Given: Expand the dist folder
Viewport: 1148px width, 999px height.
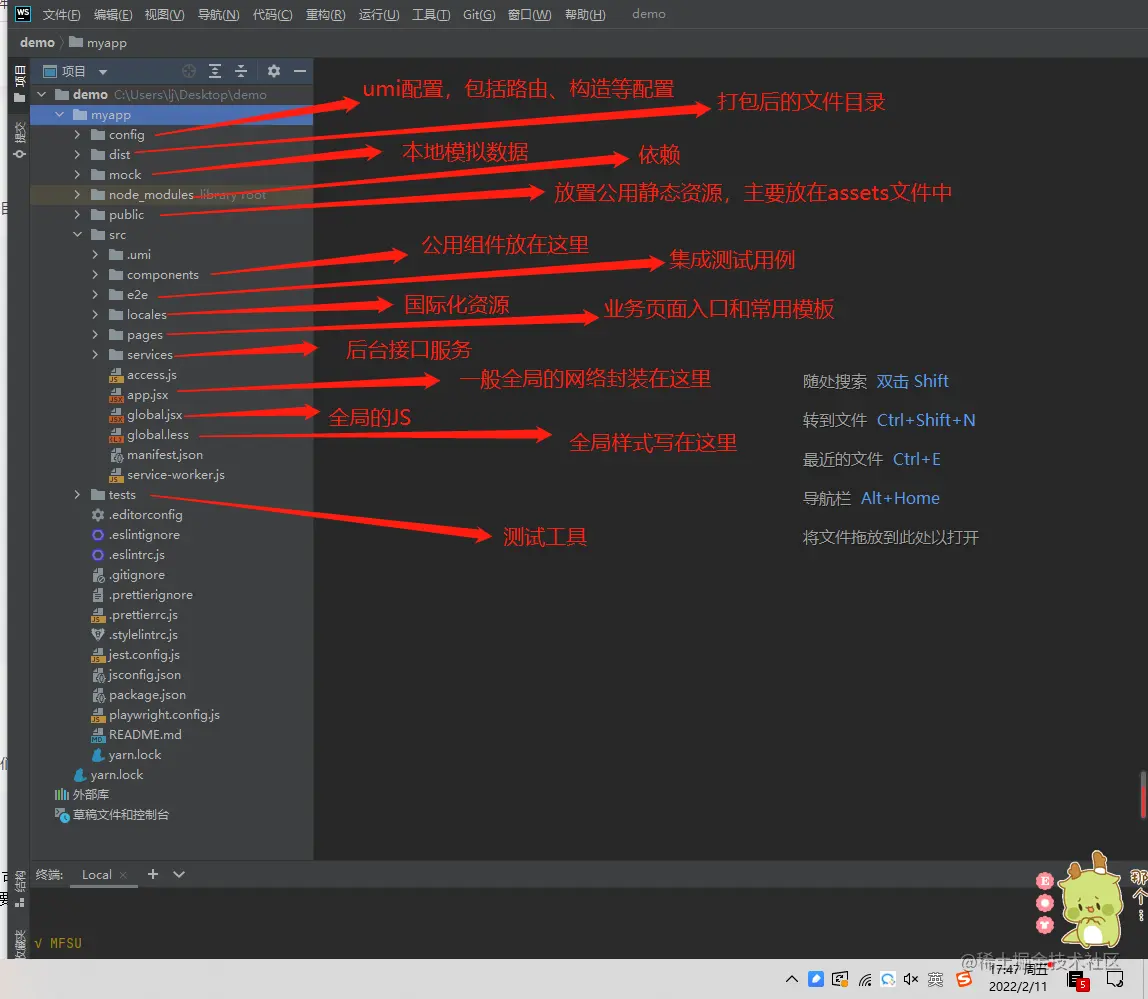Looking at the screenshot, I should pos(78,155).
